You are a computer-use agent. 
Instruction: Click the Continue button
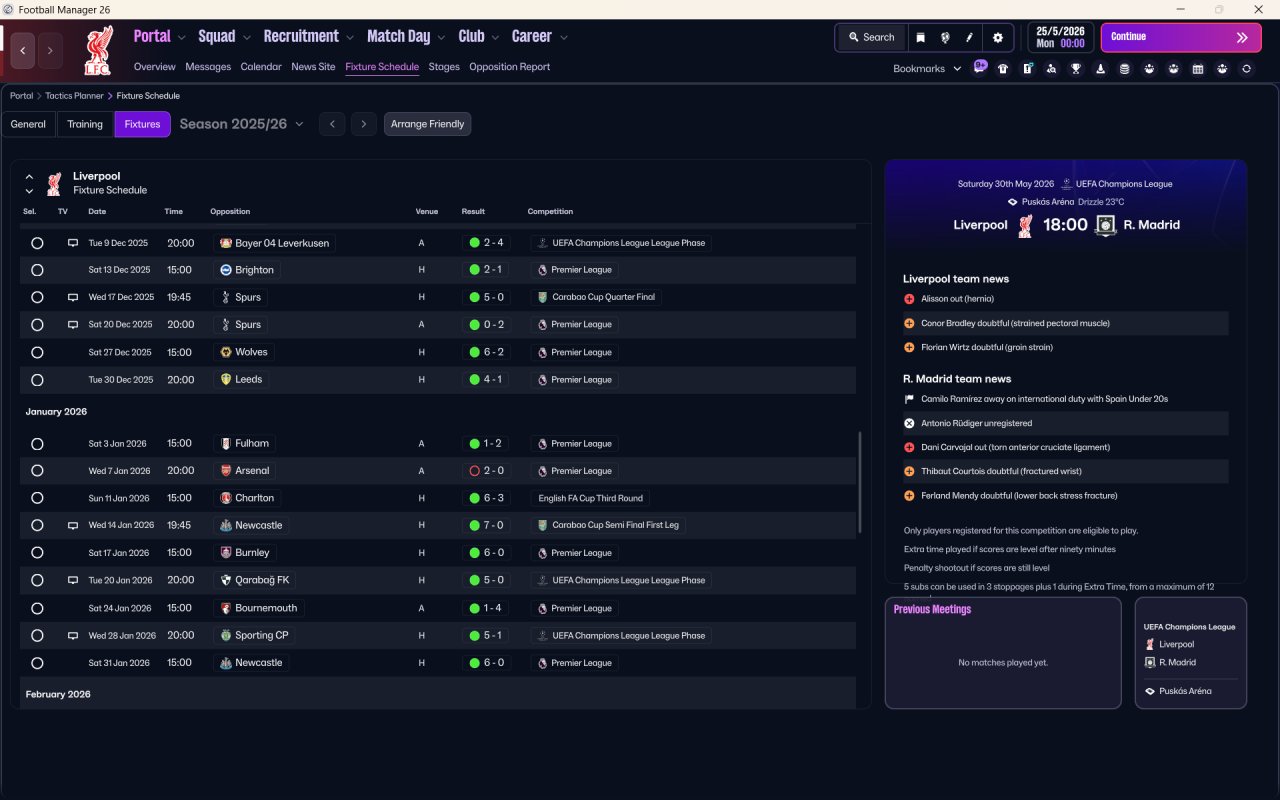[x=1181, y=37]
